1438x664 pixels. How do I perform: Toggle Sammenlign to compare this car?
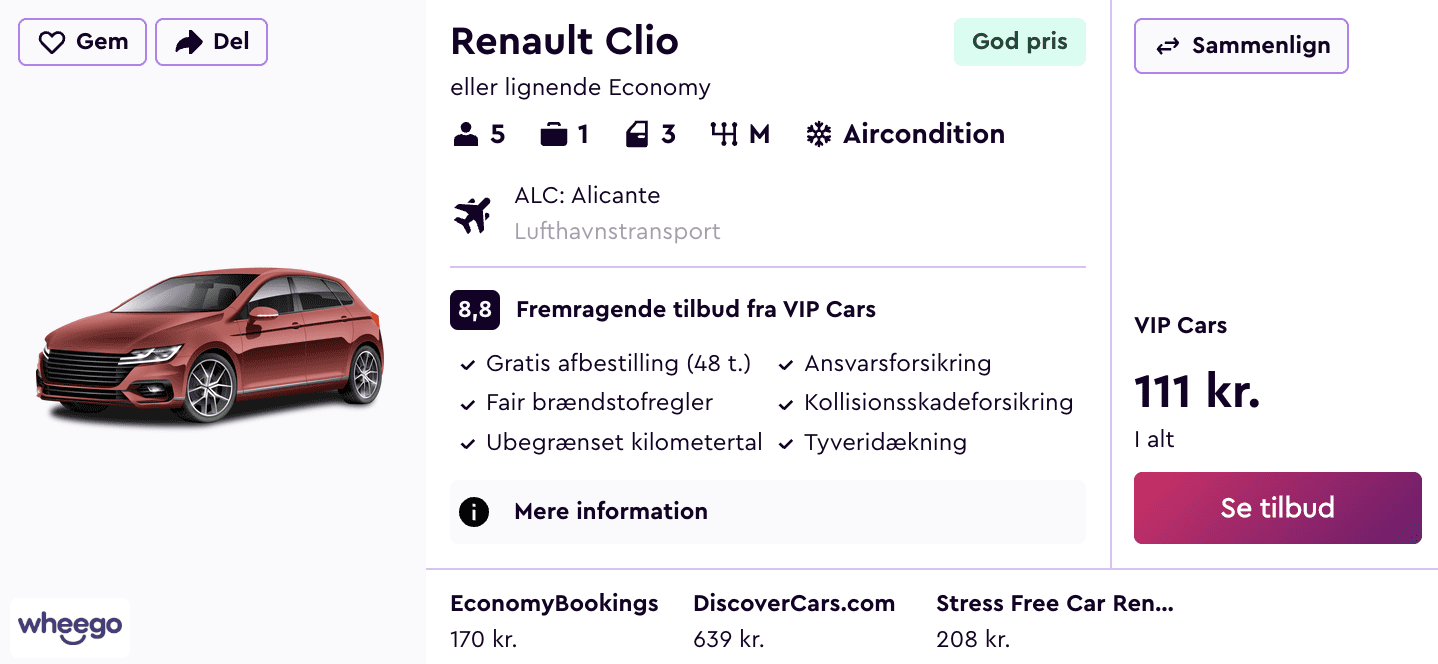coord(1241,46)
